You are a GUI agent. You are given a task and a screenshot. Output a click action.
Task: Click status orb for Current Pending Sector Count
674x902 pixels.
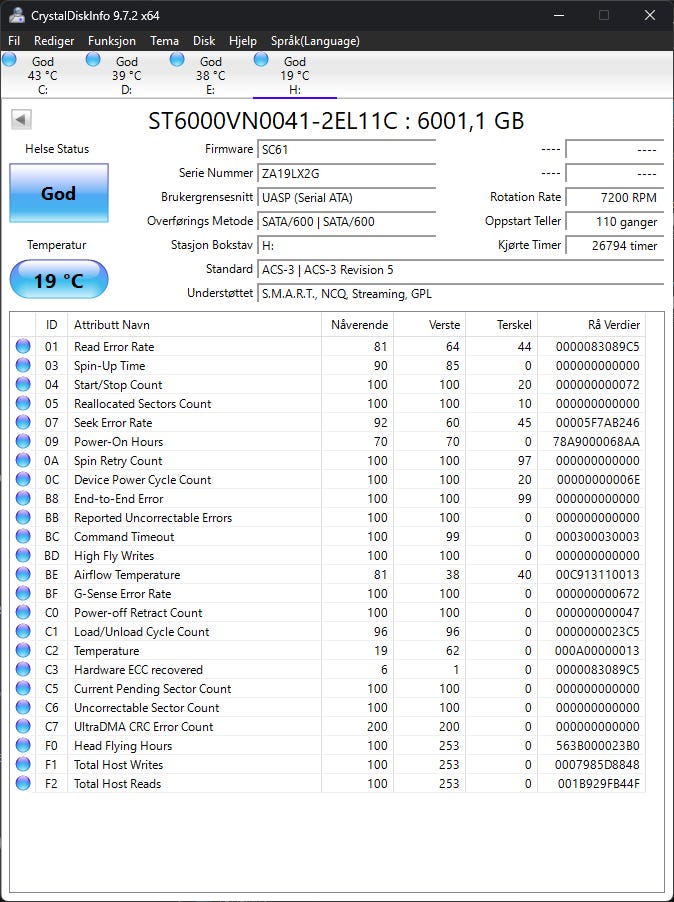(23, 688)
